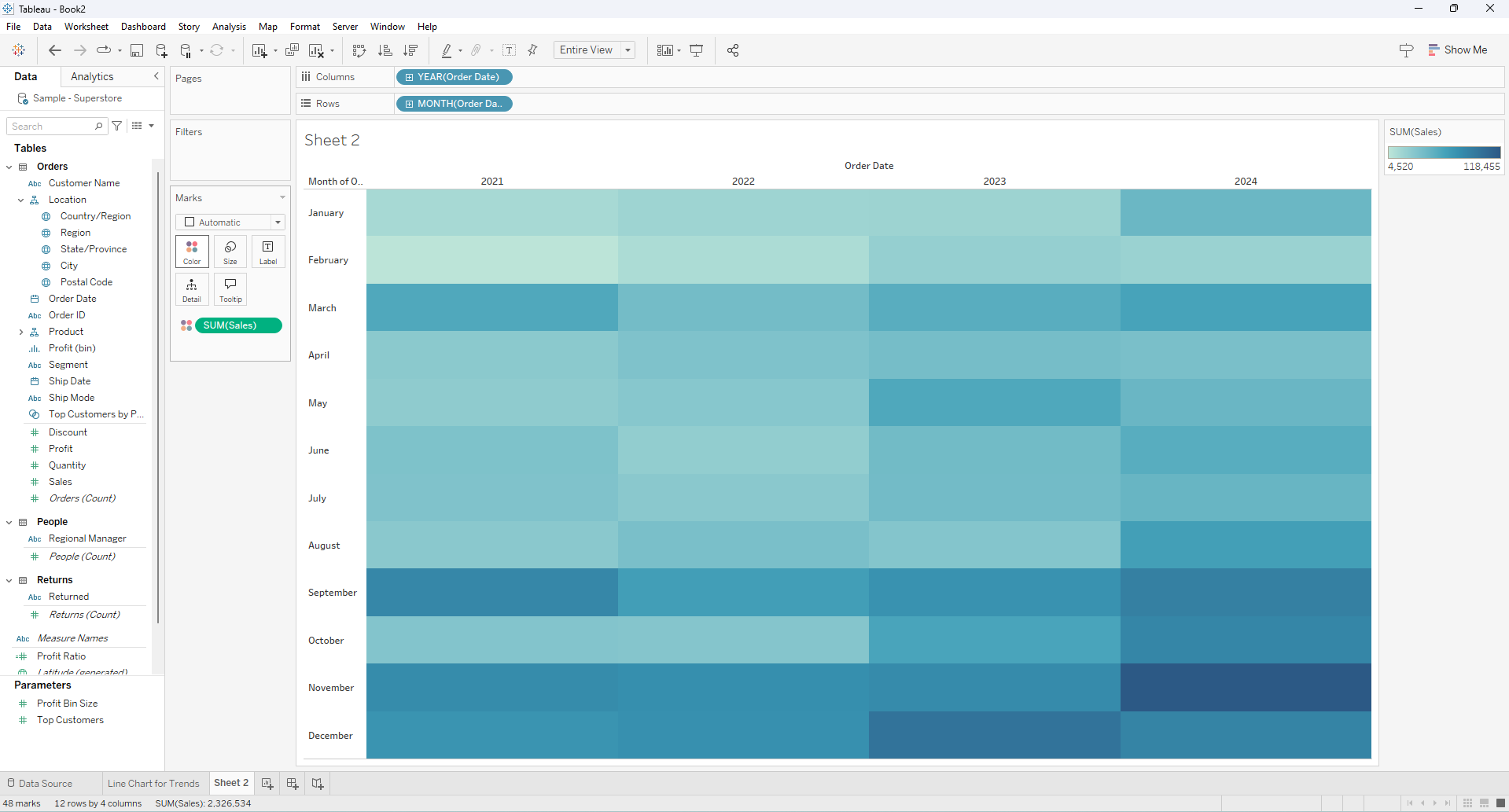Open the Worksheet menu

[x=86, y=27]
